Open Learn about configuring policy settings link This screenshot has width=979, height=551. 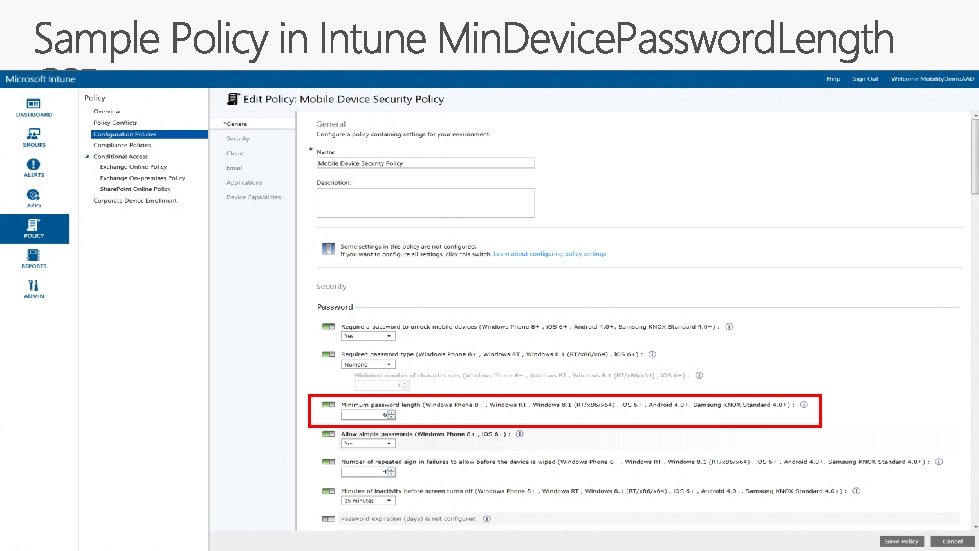(x=549, y=254)
